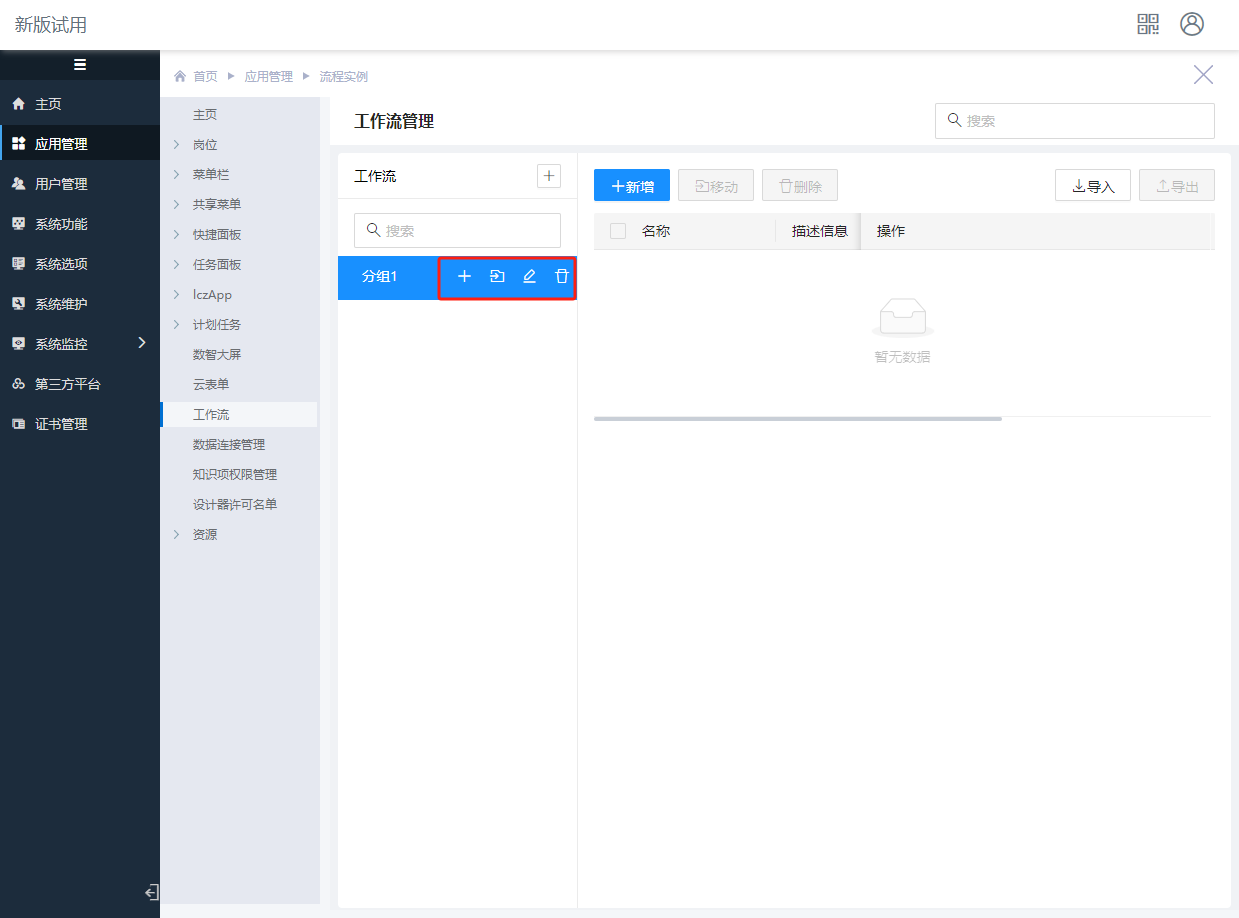Viewport: 1239px width, 918px height.
Task: Click the logout icon at sidebar bottom
Action: 151,892
